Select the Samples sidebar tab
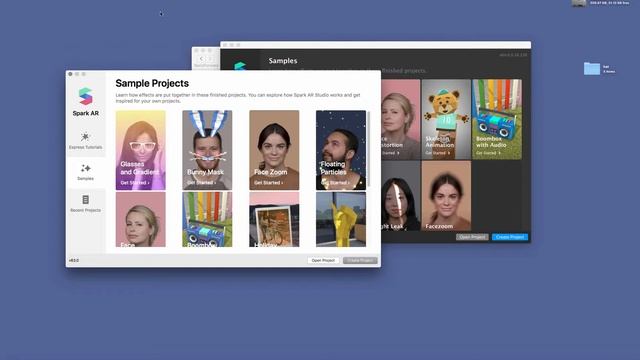This screenshot has height=360, width=640. (85, 173)
